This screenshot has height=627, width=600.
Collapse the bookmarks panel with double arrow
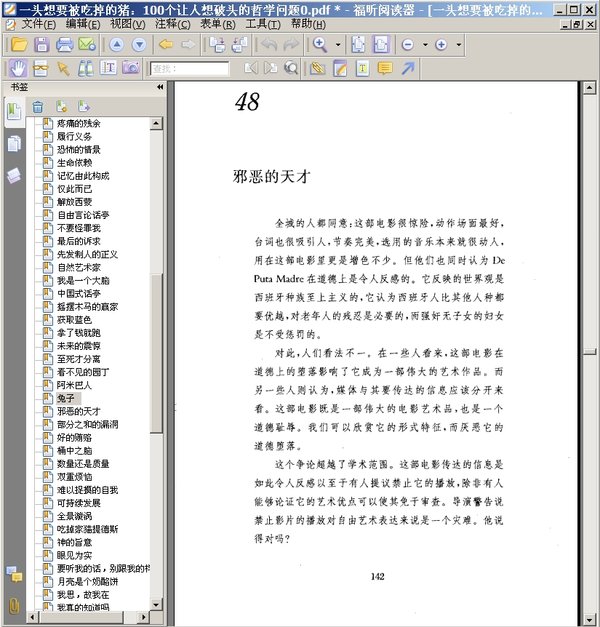pos(160,87)
